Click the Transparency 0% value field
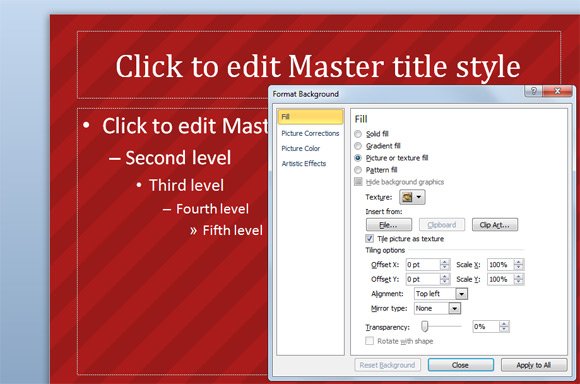 [486, 327]
